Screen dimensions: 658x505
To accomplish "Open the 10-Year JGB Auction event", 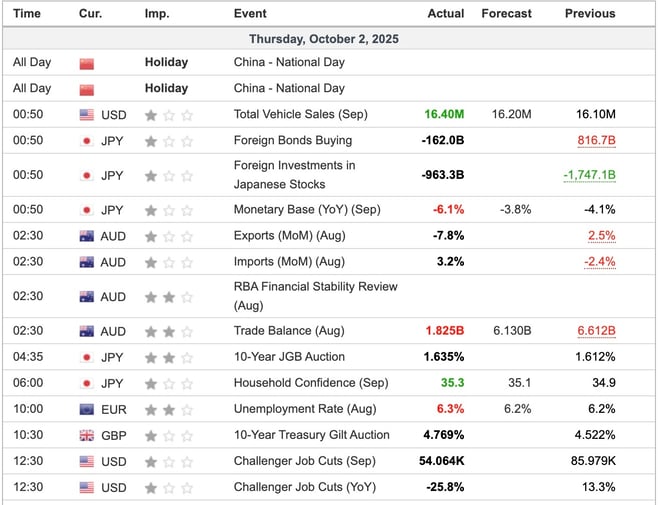I will coord(289,357).
